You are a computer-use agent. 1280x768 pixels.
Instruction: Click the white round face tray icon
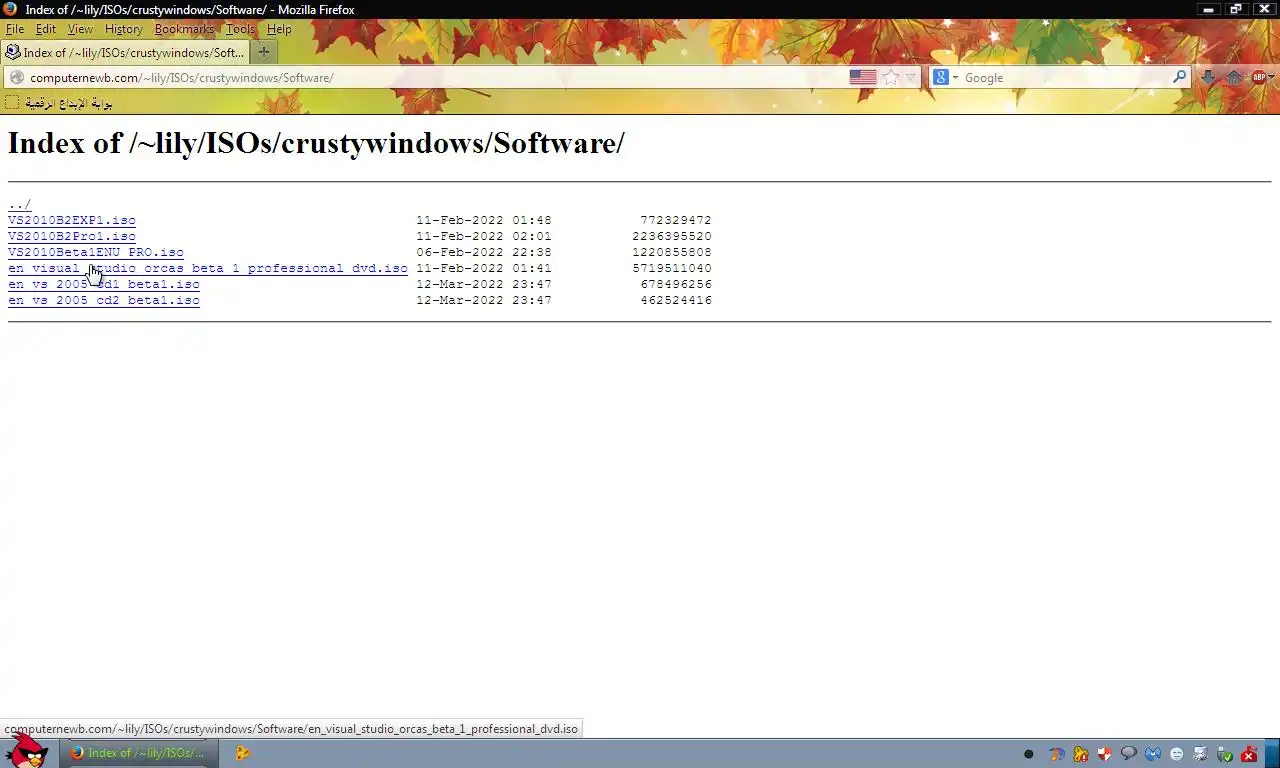(1176, 754)
